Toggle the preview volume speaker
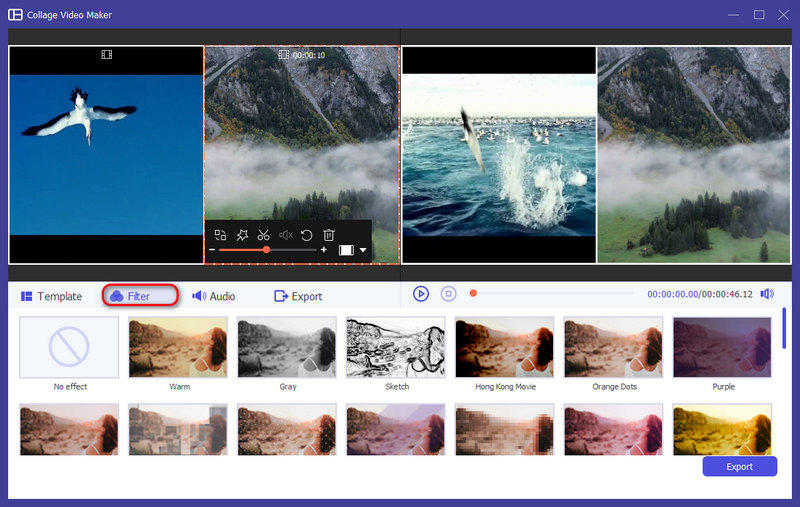Screen dimensions: 800x507 (767, 294)
